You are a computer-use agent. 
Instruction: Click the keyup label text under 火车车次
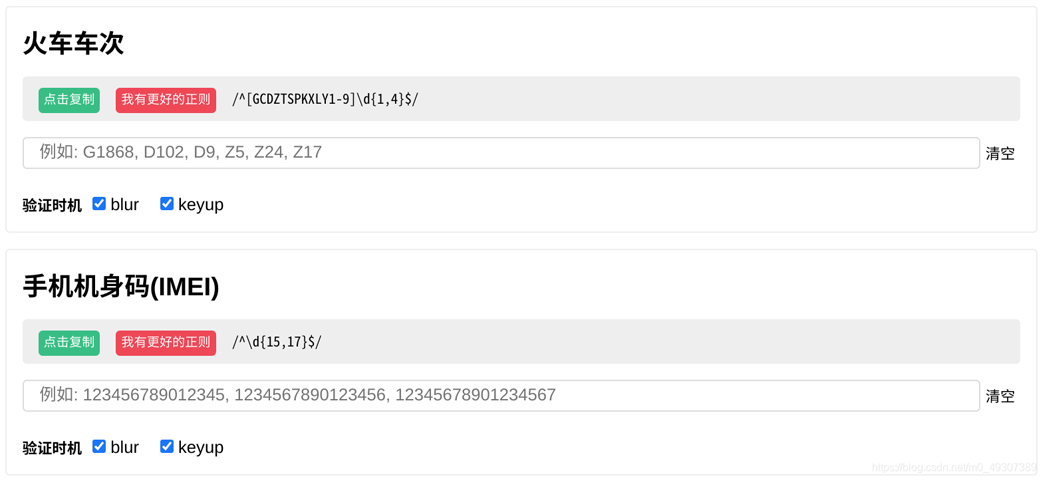[x=200, y=205]
